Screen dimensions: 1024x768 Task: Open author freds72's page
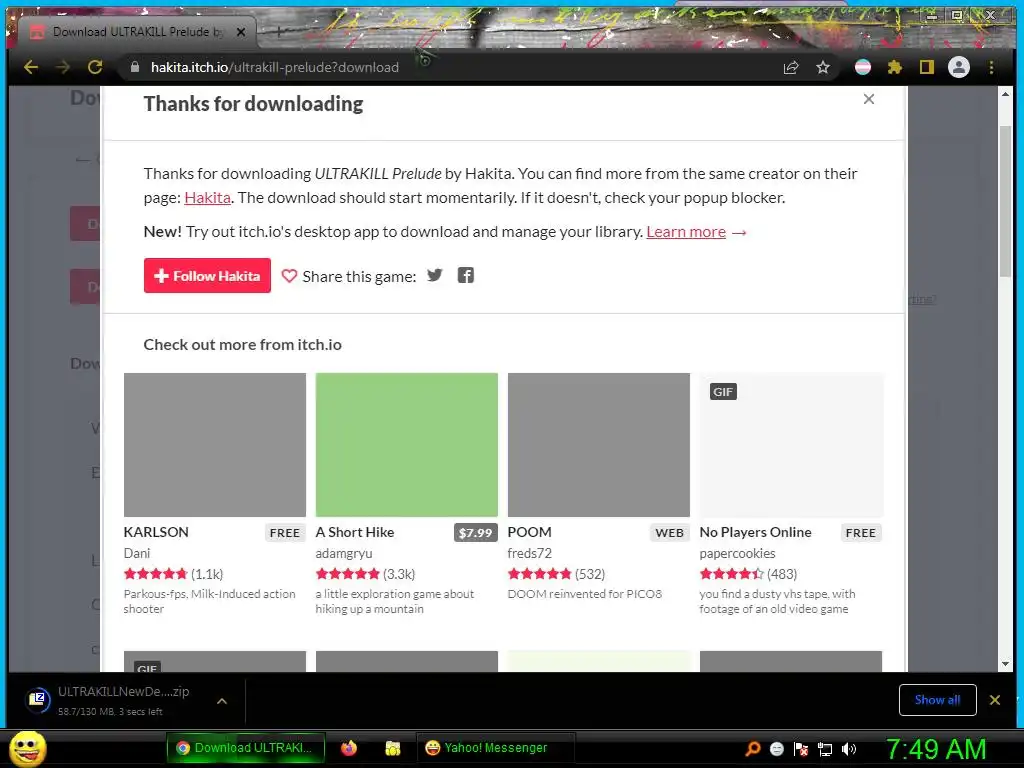click(x=530, y=553)
